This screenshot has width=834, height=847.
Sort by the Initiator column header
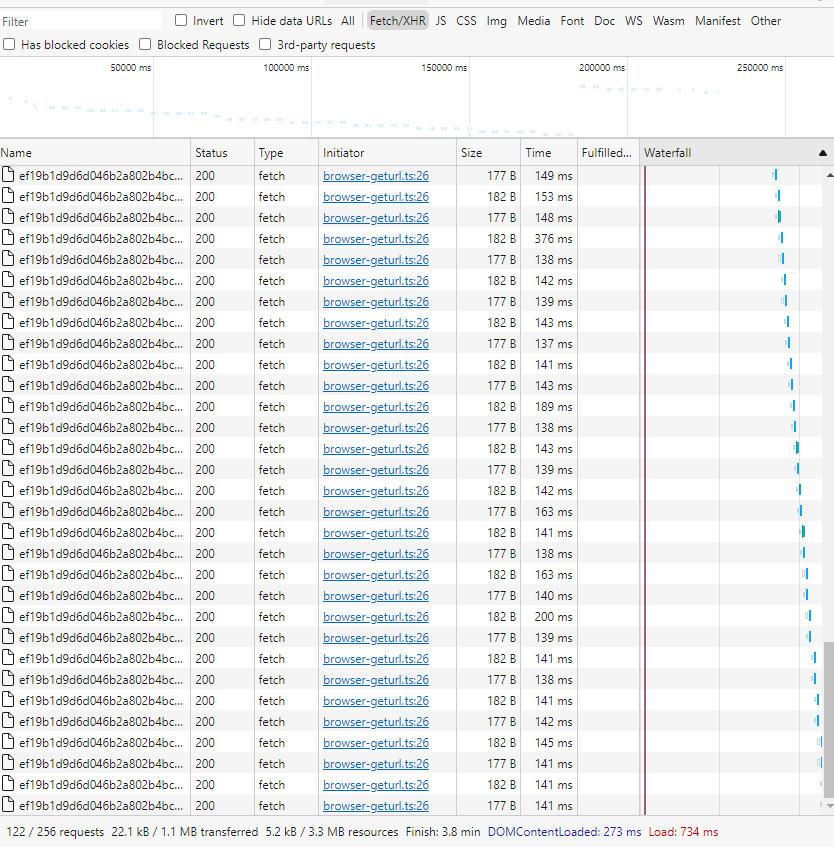(x=387, y=153)
